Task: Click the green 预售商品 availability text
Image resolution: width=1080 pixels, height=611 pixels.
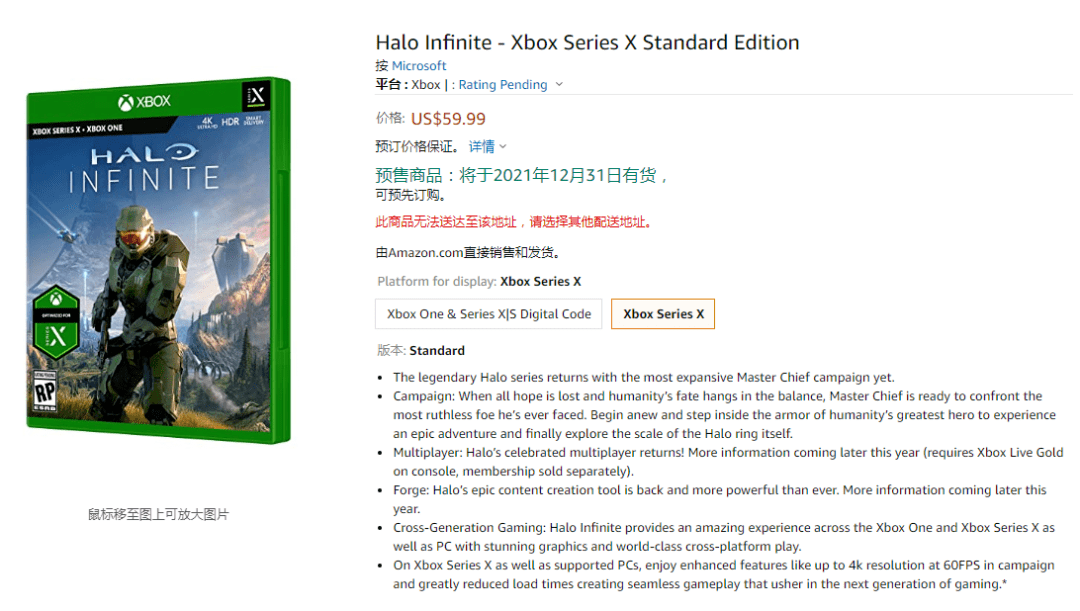Action: pos(521,176)
